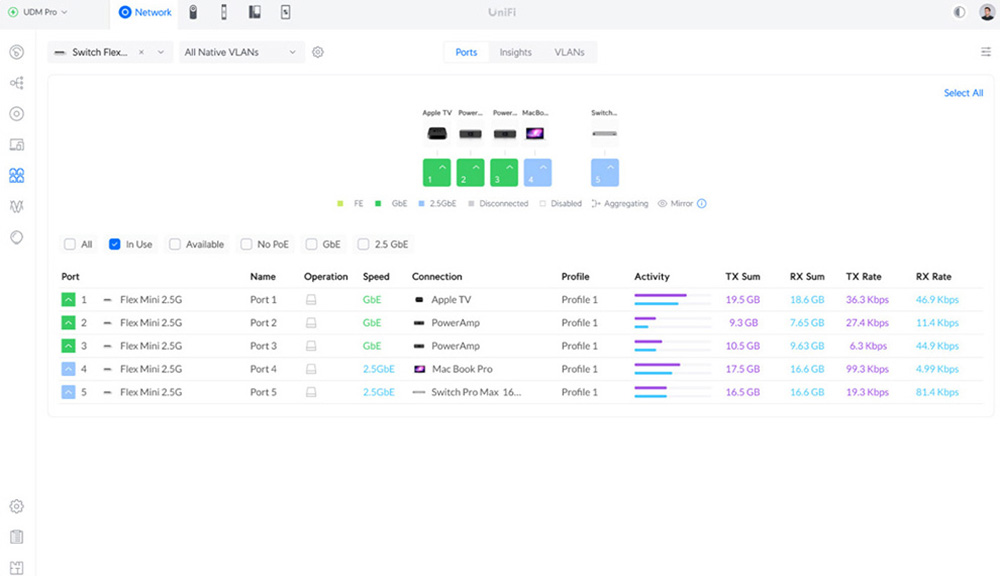Switch to the VLANs tab

tap(569, 52)
